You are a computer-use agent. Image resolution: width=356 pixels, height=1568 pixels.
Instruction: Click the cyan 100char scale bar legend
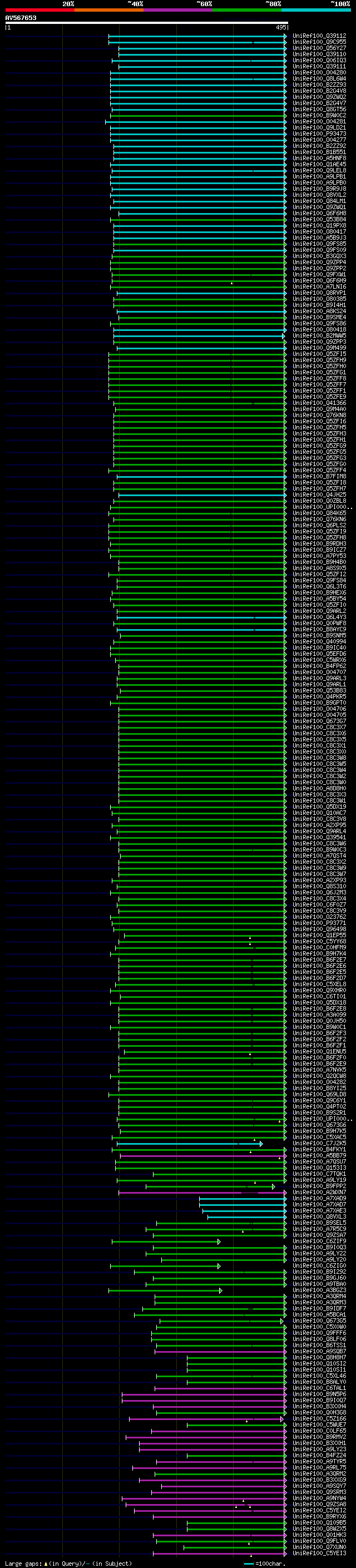tap(248, 1563)
